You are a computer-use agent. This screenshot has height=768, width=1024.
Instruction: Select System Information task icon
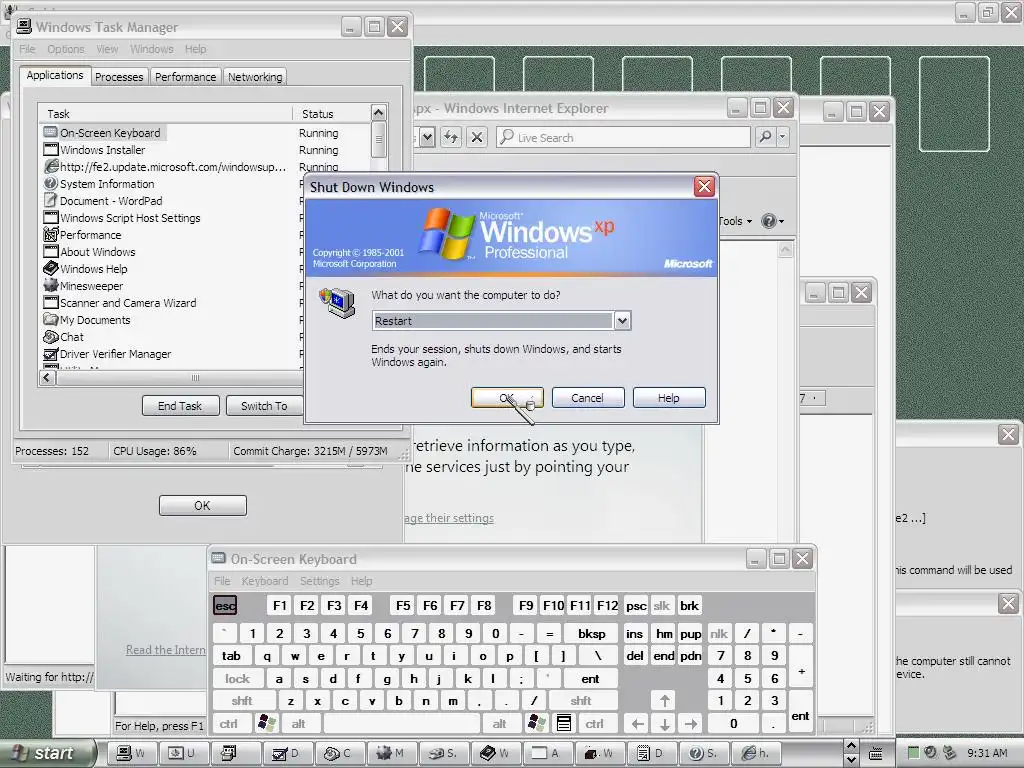click(50, 184)
